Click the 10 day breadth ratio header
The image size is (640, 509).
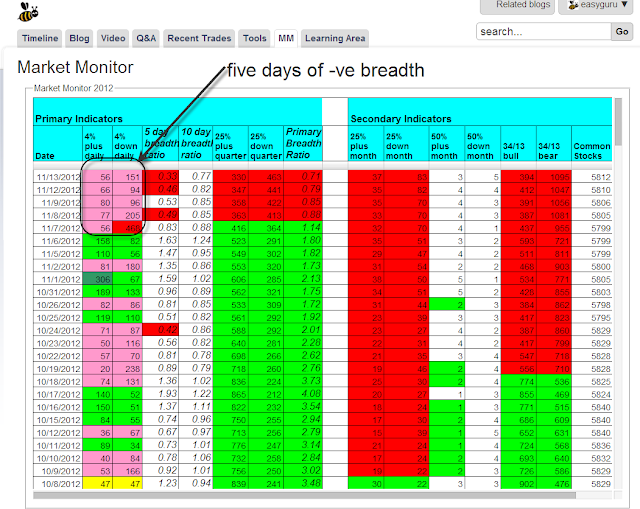coord(196,144)
